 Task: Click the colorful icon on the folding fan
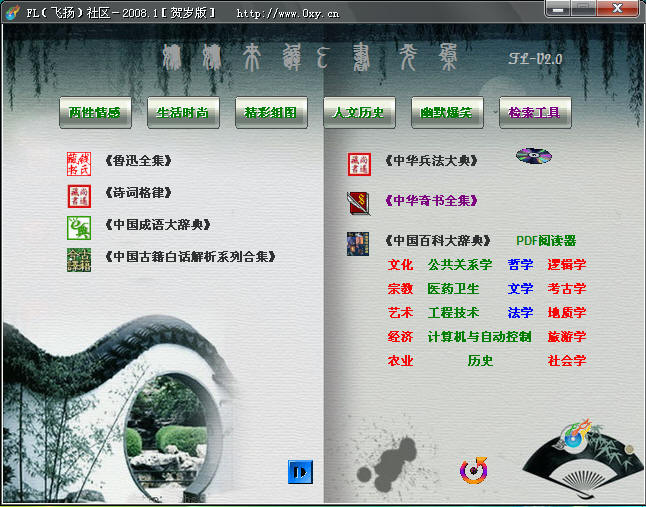click(575, 436)
